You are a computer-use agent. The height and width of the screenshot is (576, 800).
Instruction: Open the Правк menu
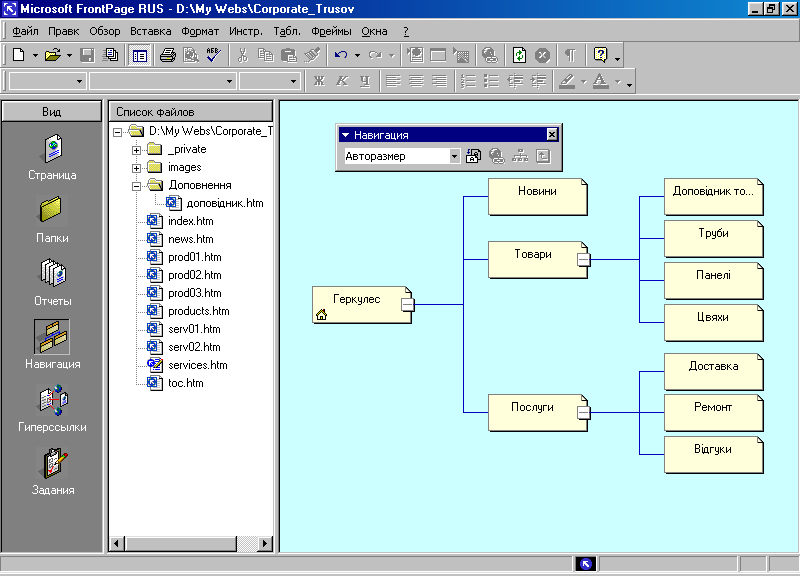[x=63, y=31]
